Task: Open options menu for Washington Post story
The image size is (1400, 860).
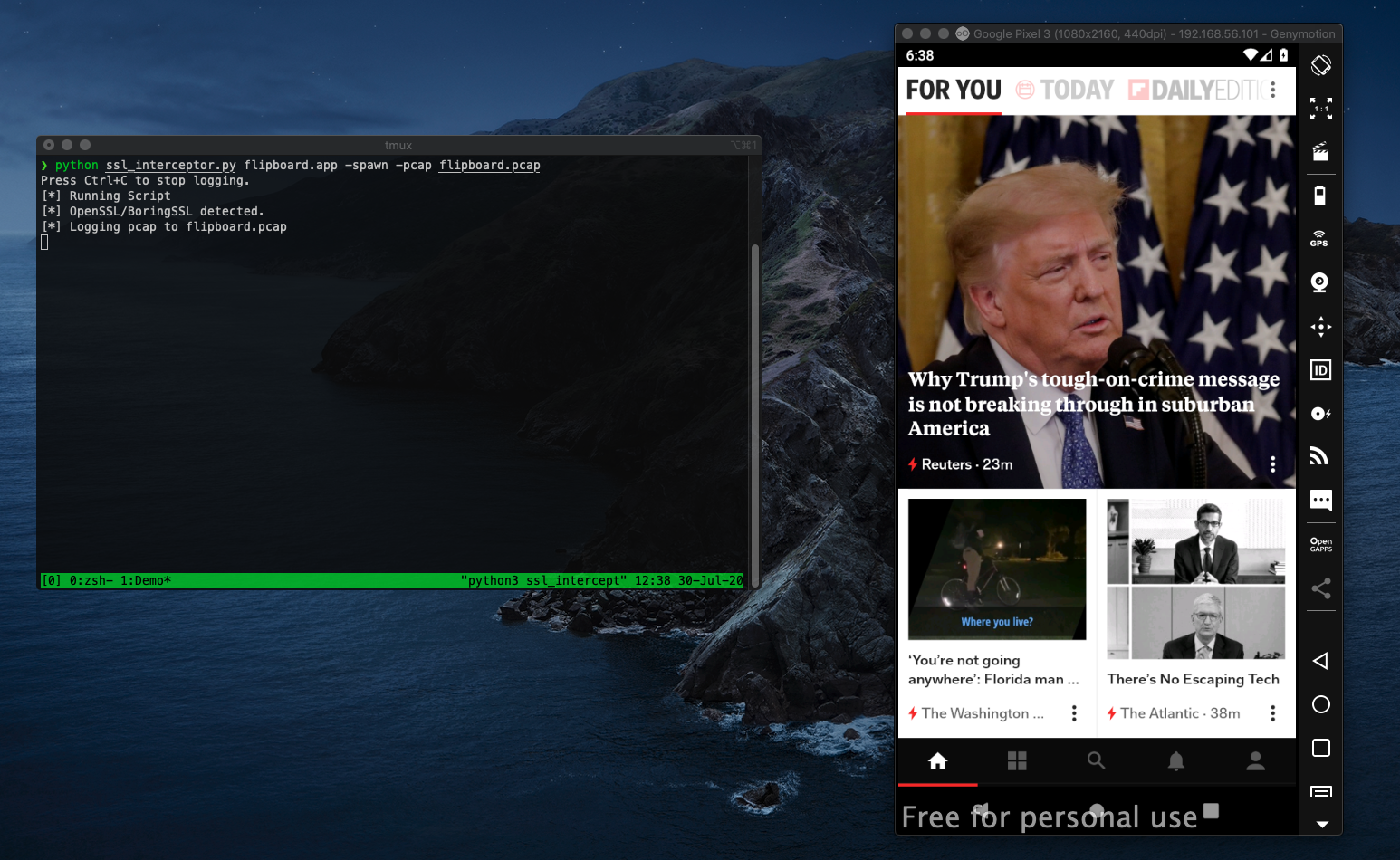Action: 1074,713
